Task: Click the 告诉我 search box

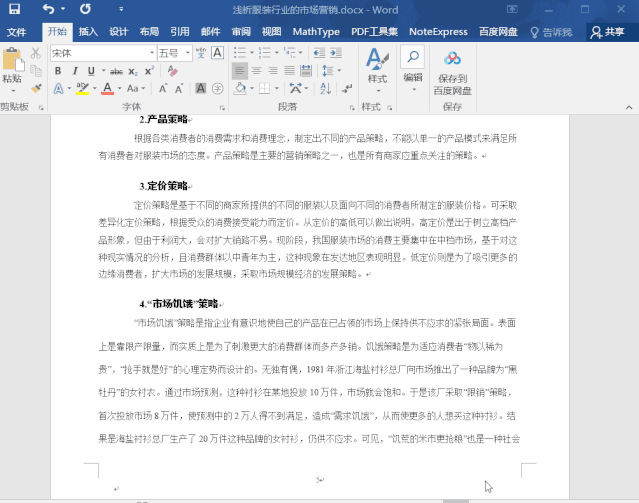Action: [551, 32]
